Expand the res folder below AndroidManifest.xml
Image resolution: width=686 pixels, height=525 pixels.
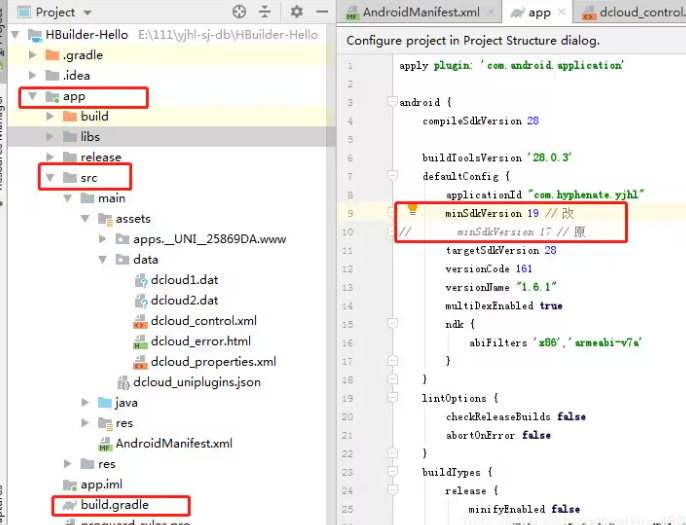[67, 464]
